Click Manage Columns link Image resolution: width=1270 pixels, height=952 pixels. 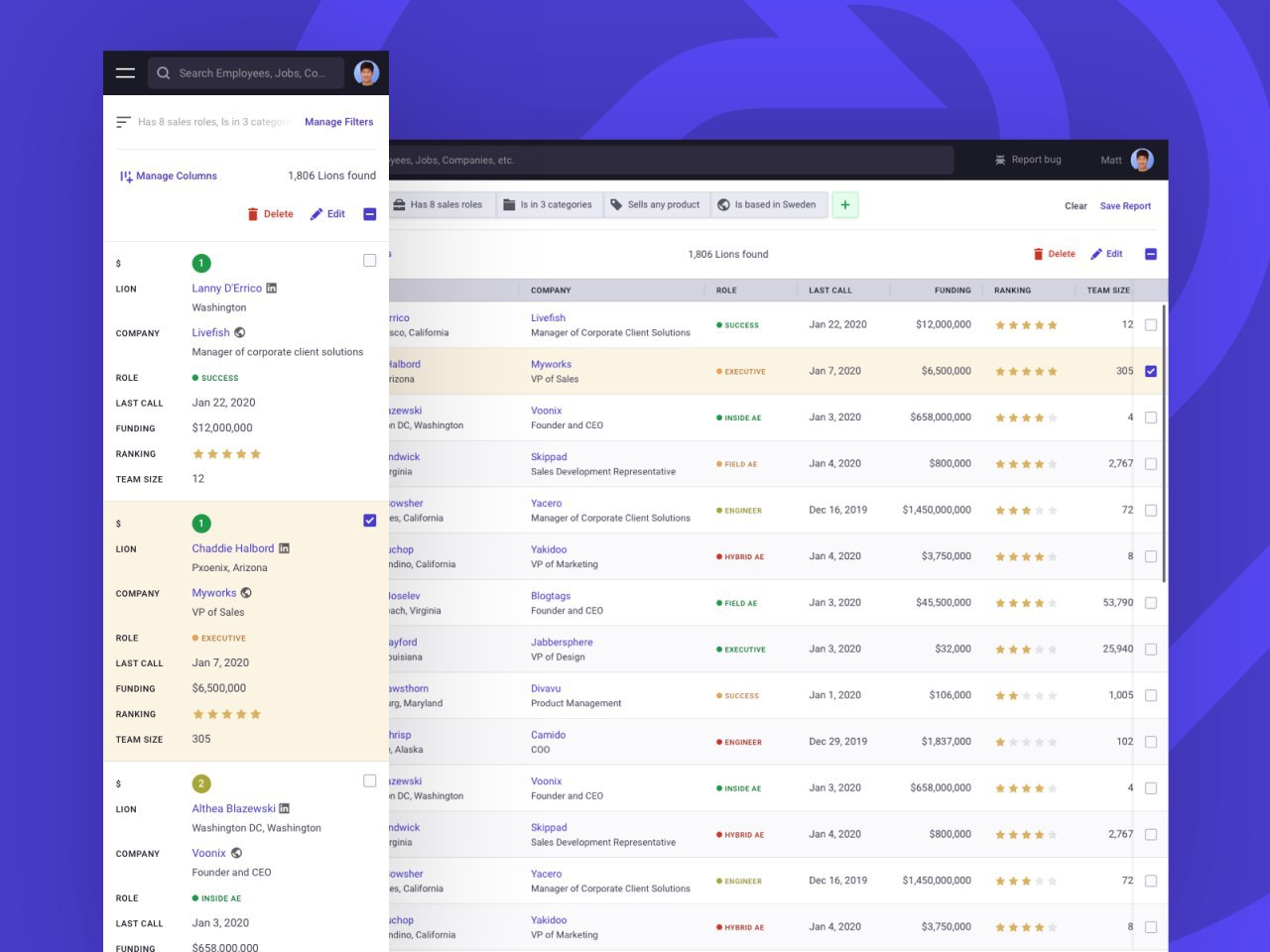(177, 177)
